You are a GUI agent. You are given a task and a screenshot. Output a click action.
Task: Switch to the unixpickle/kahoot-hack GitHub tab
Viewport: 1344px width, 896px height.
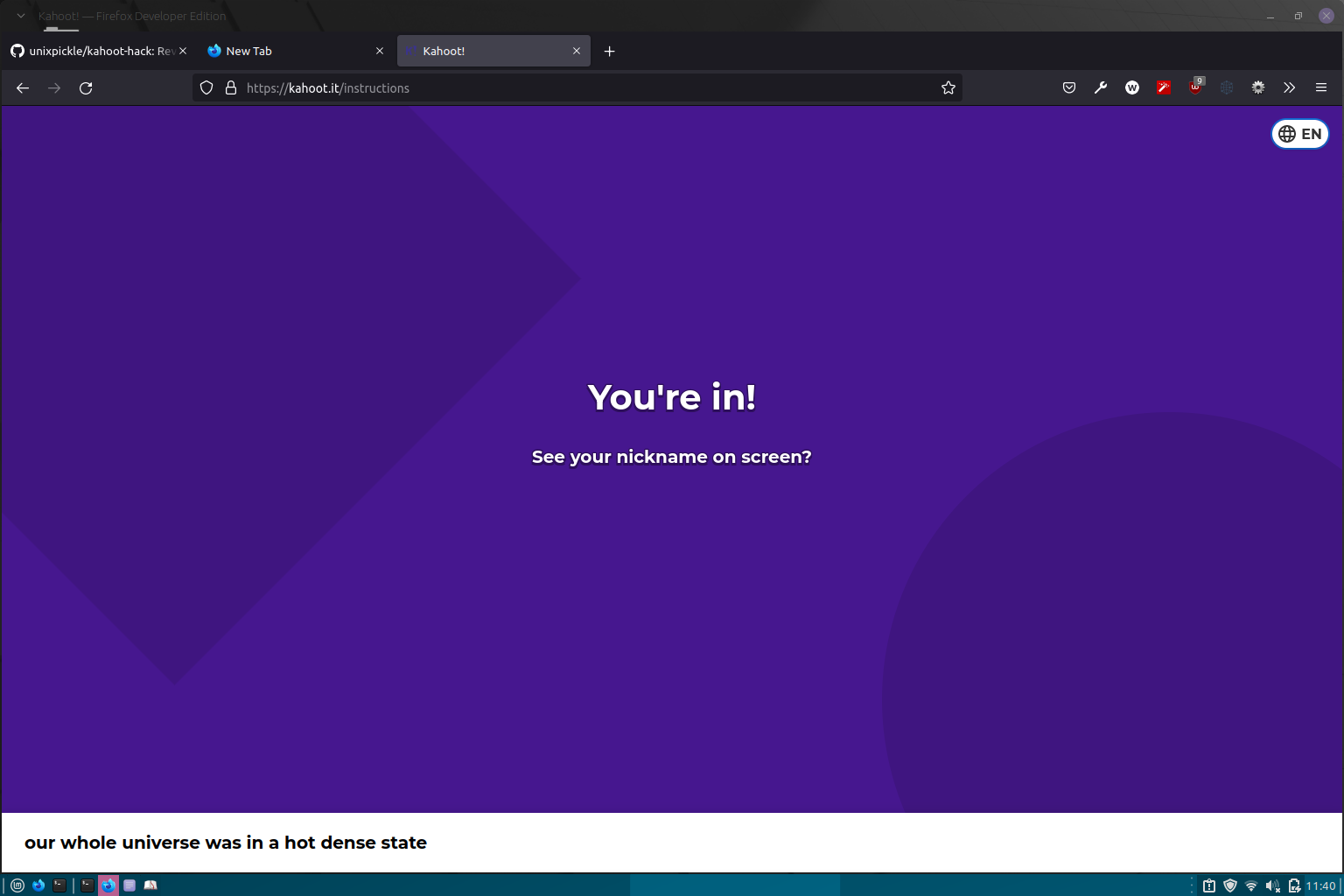tap(96, 51)
